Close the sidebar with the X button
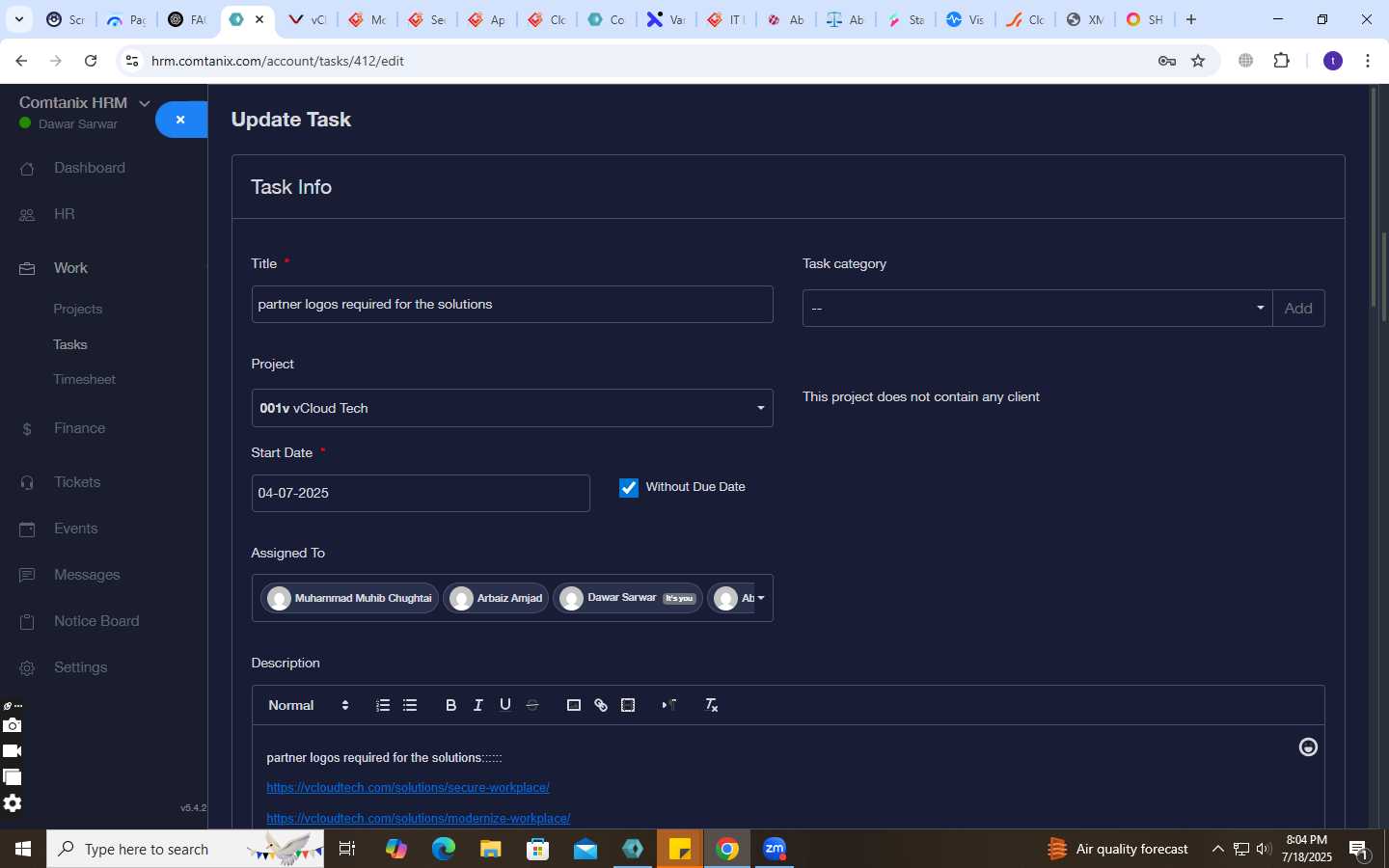 coord(180,120)
